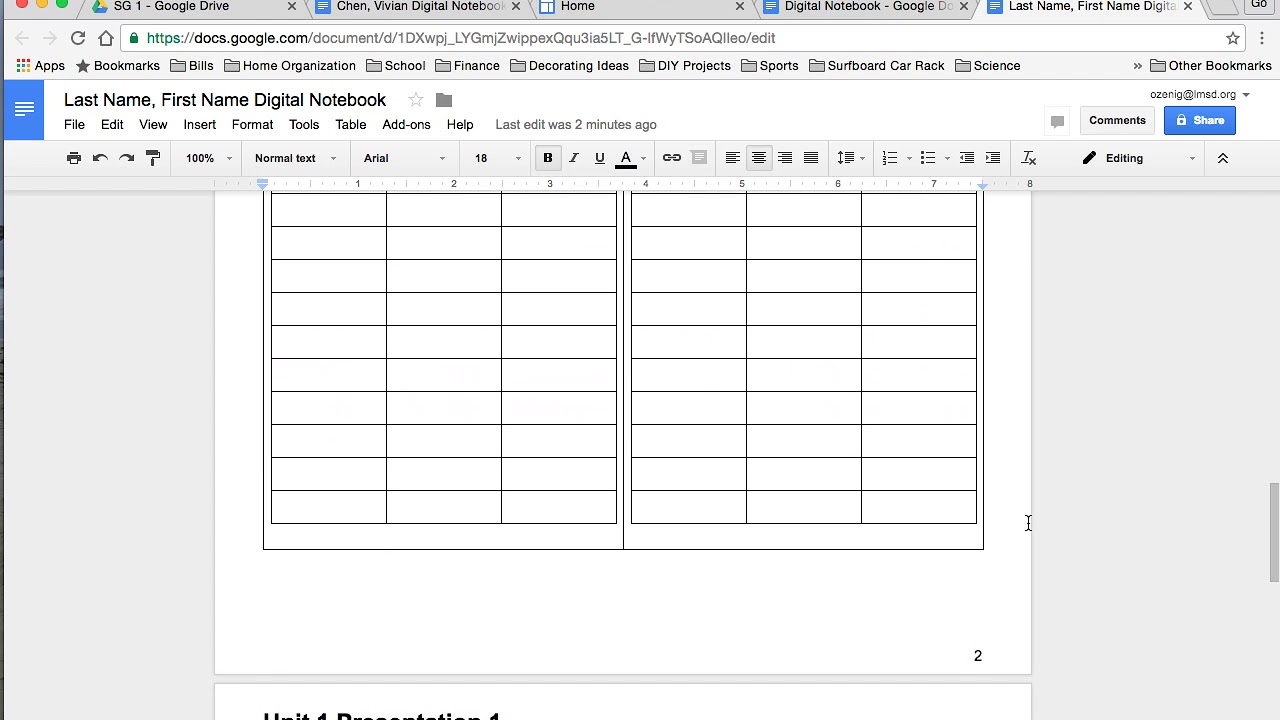Viewport: 1280px width, 720px height.
Task: Open the Table menu
Action: tap(351, 125)
